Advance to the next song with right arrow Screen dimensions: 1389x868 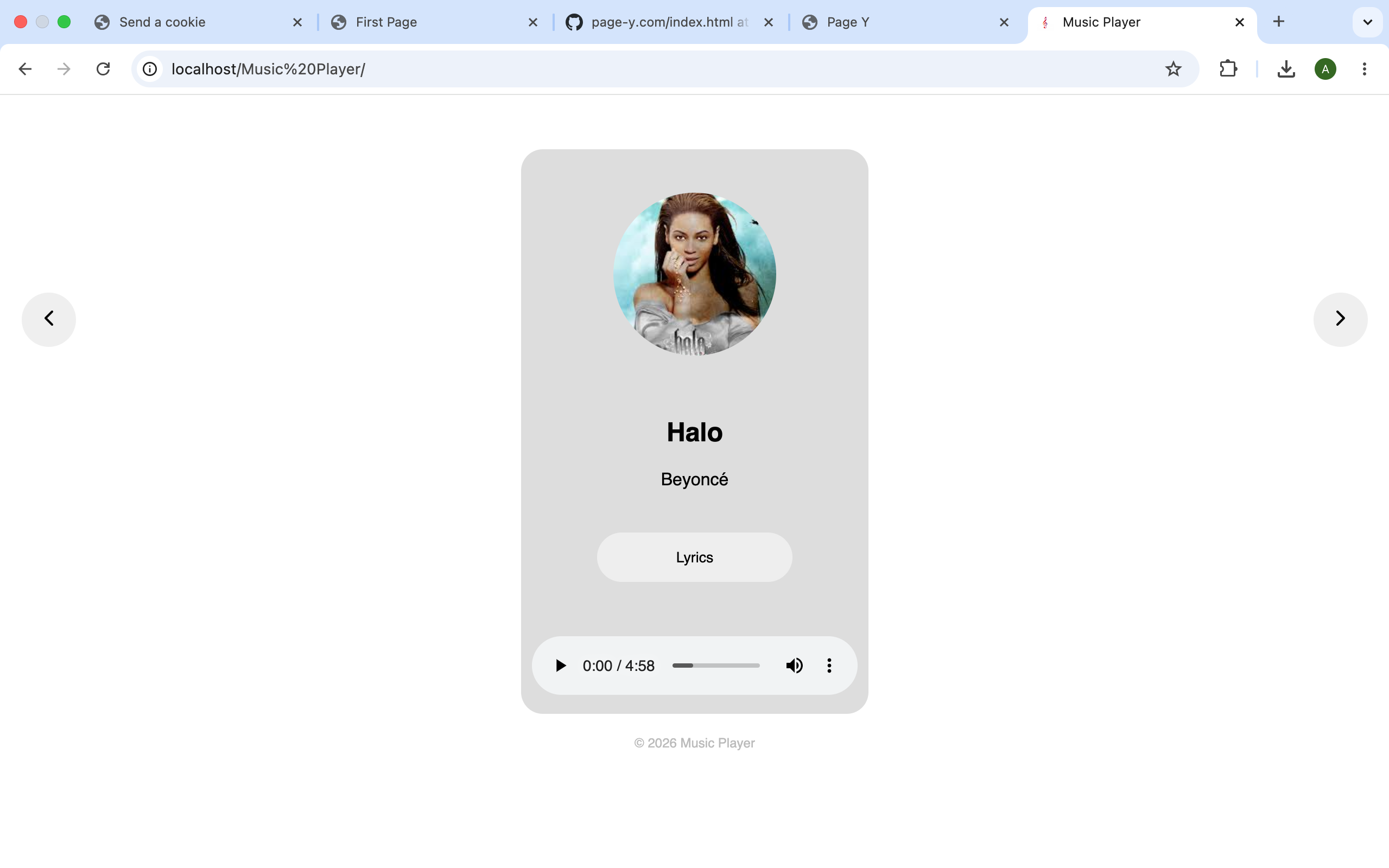(1340, 319)
